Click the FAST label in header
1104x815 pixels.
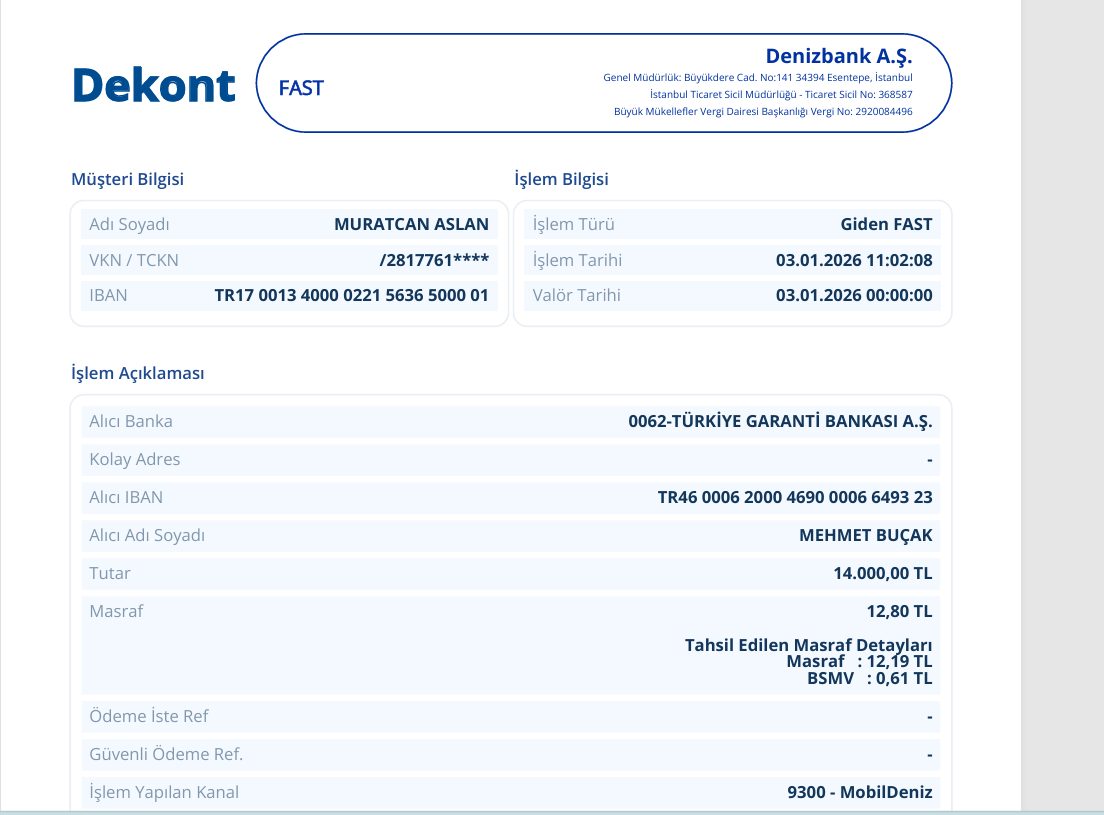tap(301, 88)
